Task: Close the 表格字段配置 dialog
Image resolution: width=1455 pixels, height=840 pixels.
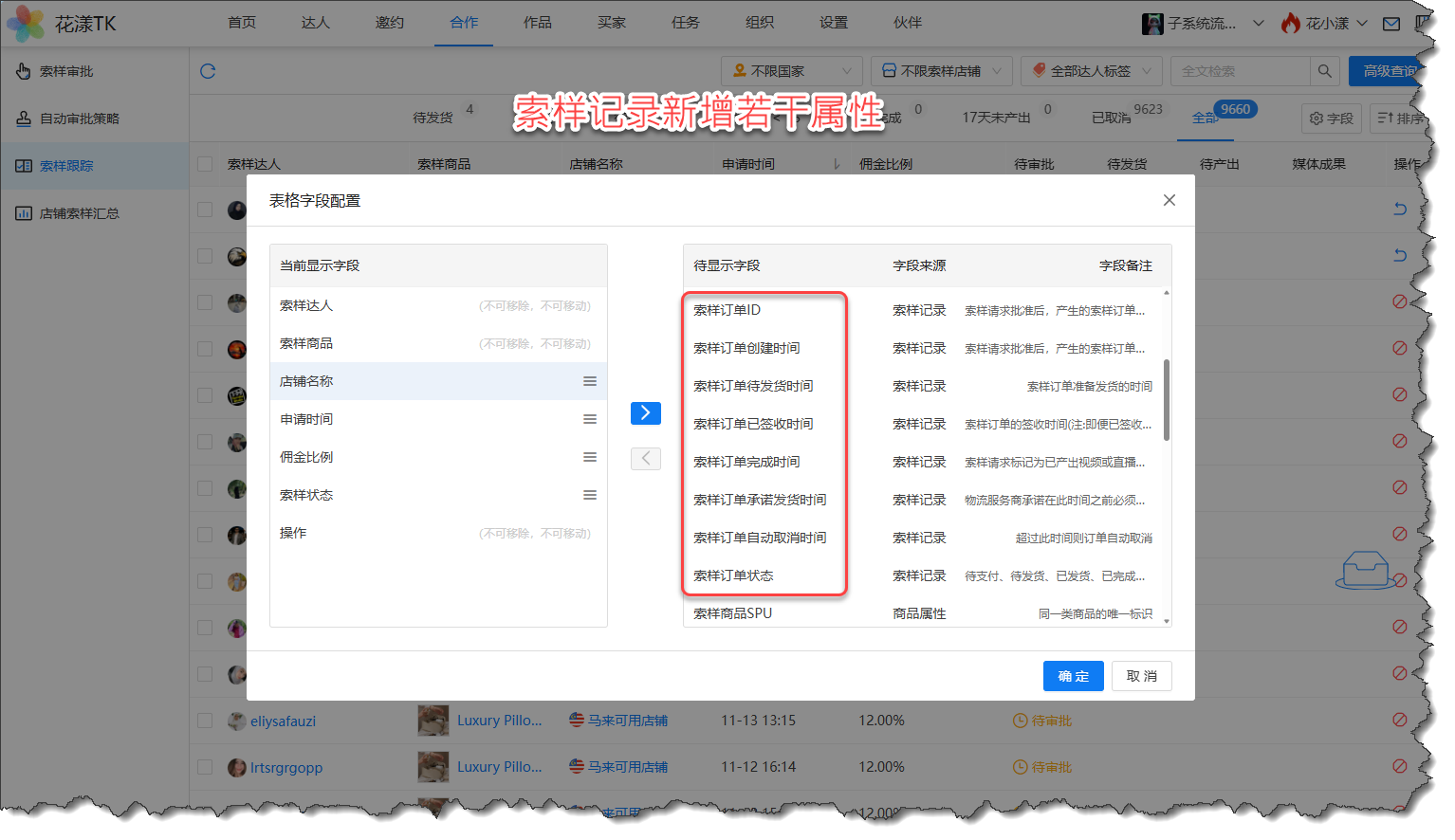Action: point(1169,200)
